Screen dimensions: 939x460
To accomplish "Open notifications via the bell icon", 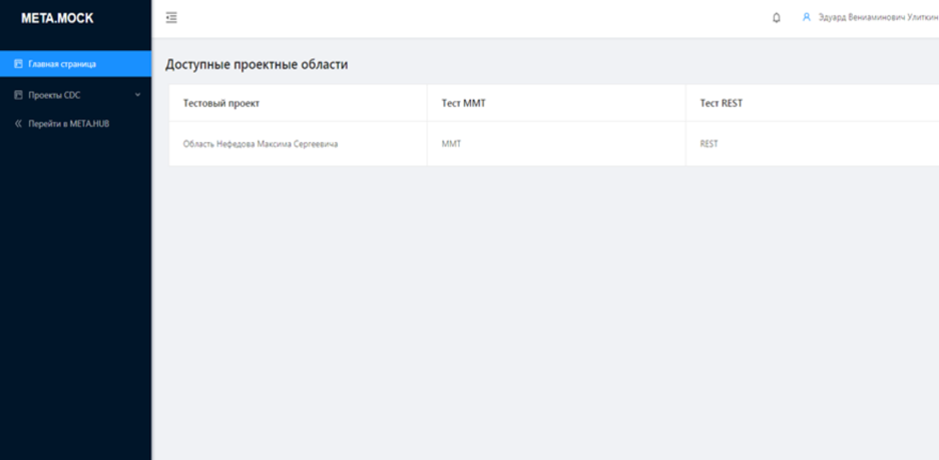I will point(777,18).
